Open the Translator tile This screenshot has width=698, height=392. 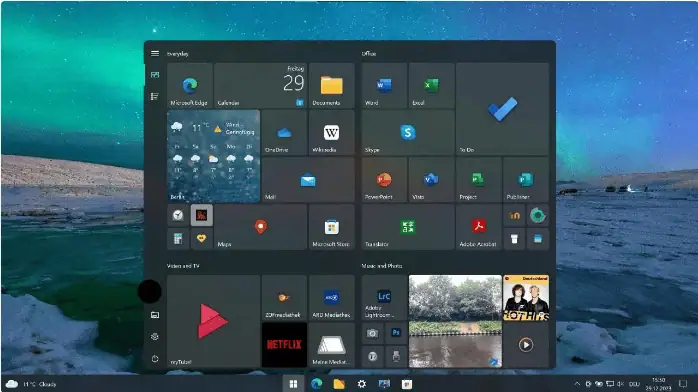(408, 227)
